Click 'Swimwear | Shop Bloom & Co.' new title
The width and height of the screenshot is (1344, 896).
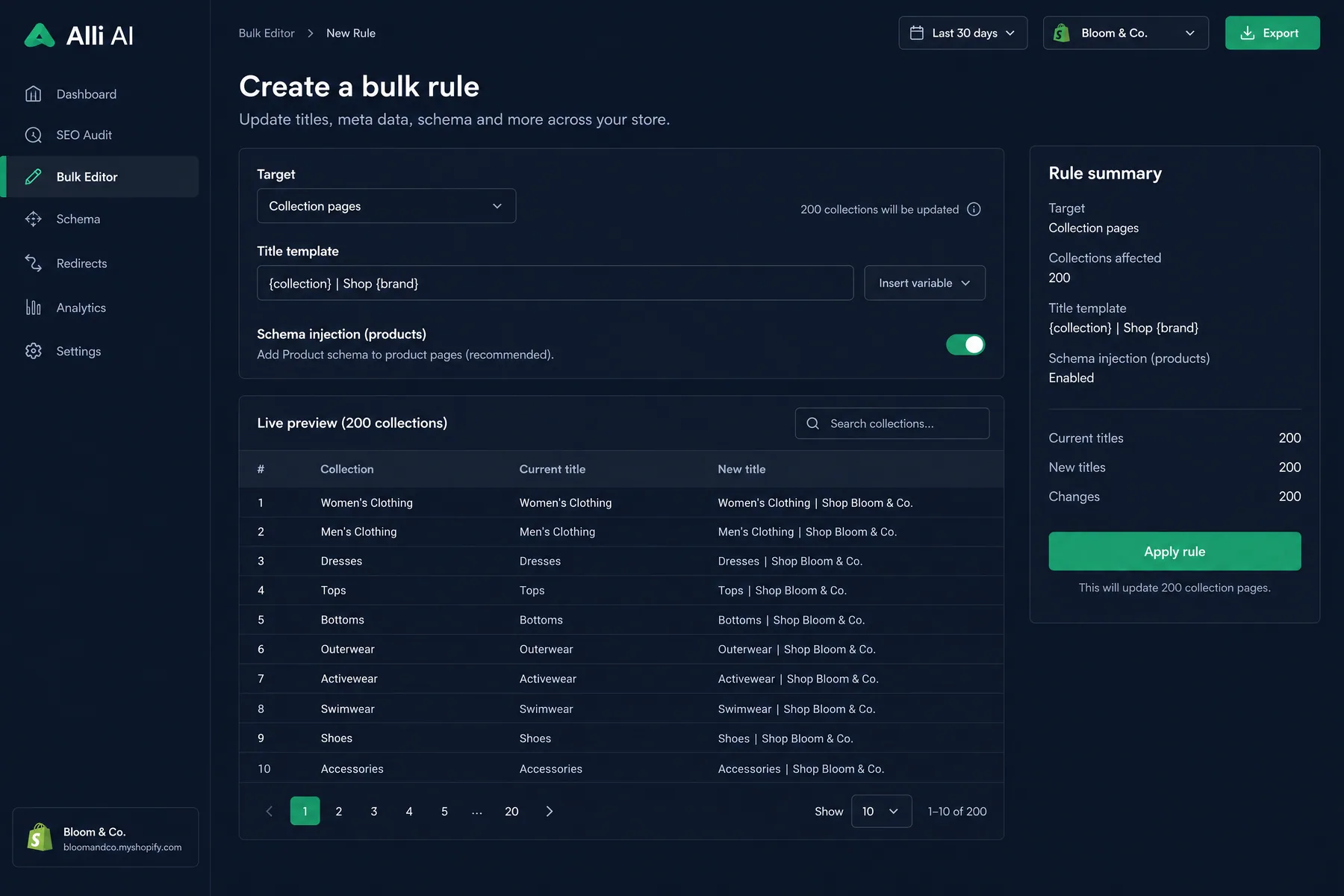pyautogui.click(x=796, y=709)
